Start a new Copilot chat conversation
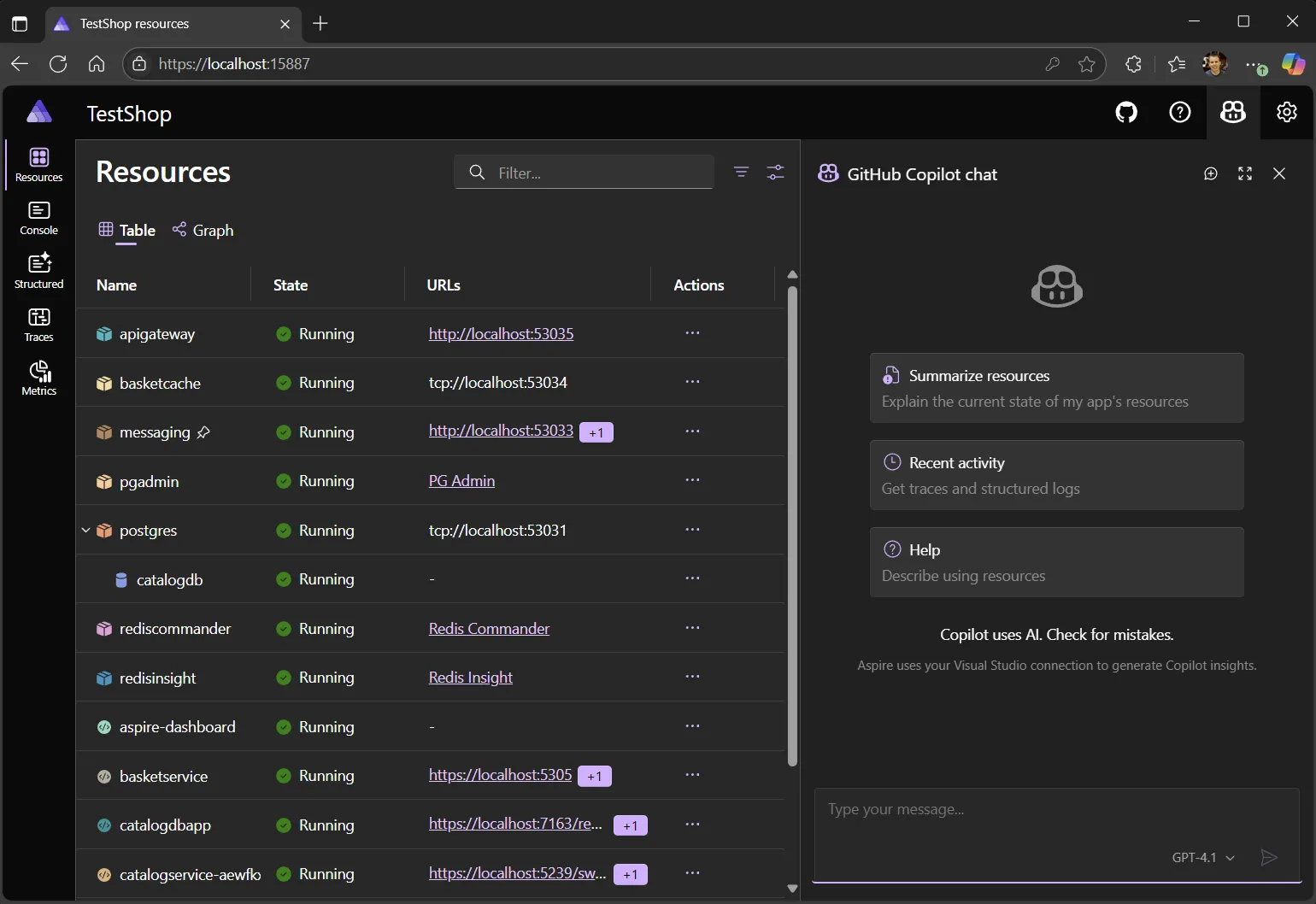The width and height of the screenshot is (1316, 904). point(1210,173)
